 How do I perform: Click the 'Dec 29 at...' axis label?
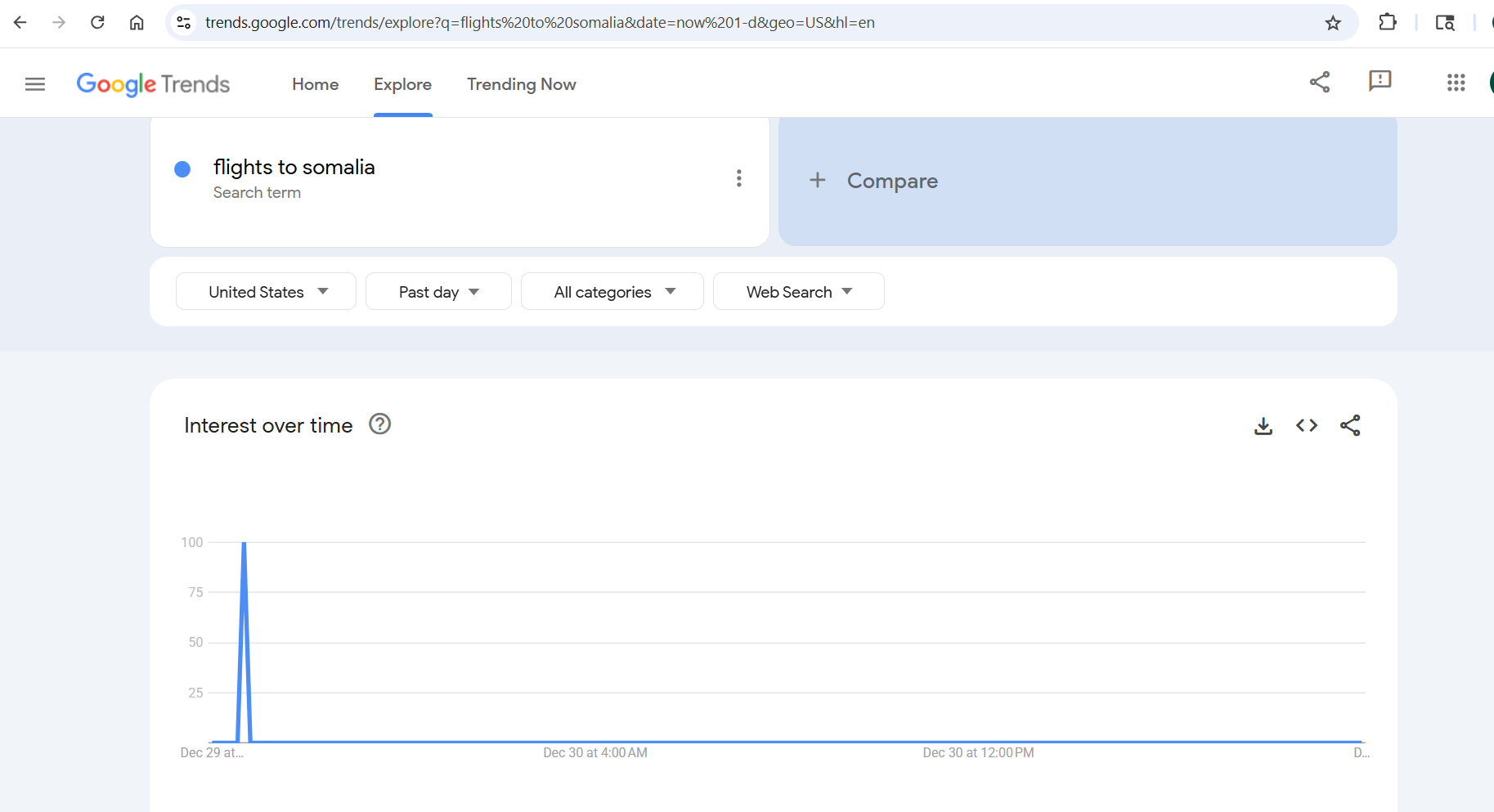[212, 752]
